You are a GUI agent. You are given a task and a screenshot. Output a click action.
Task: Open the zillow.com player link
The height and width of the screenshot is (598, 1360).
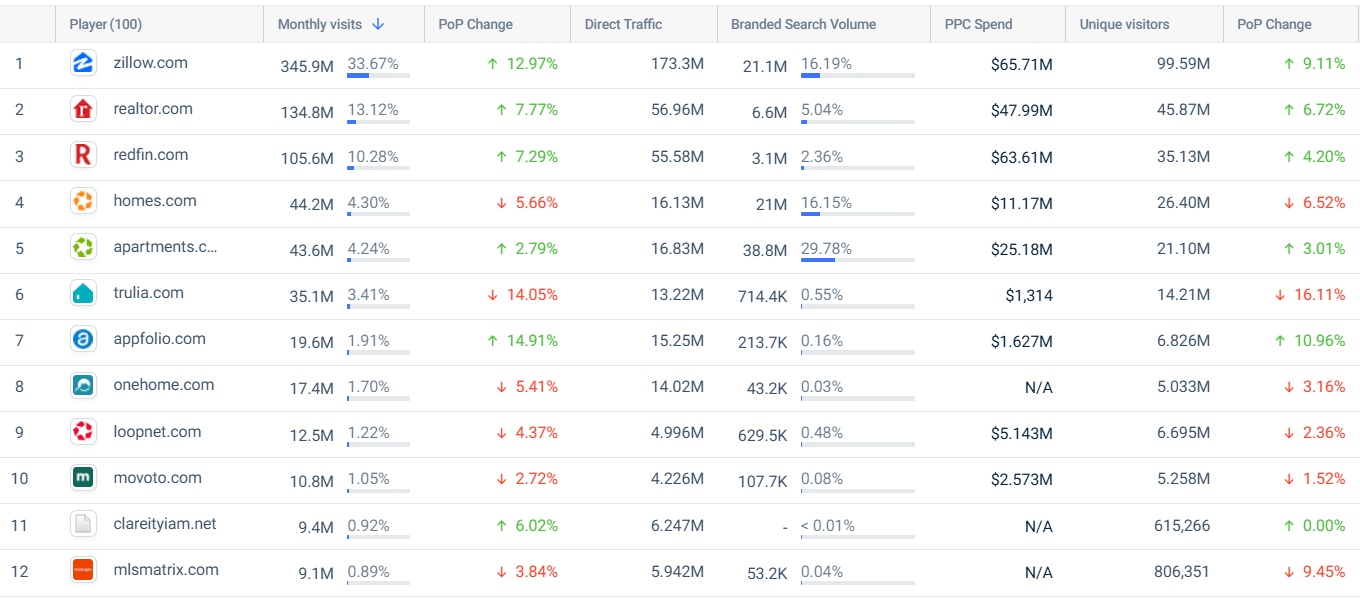click(x=150, y=63)
